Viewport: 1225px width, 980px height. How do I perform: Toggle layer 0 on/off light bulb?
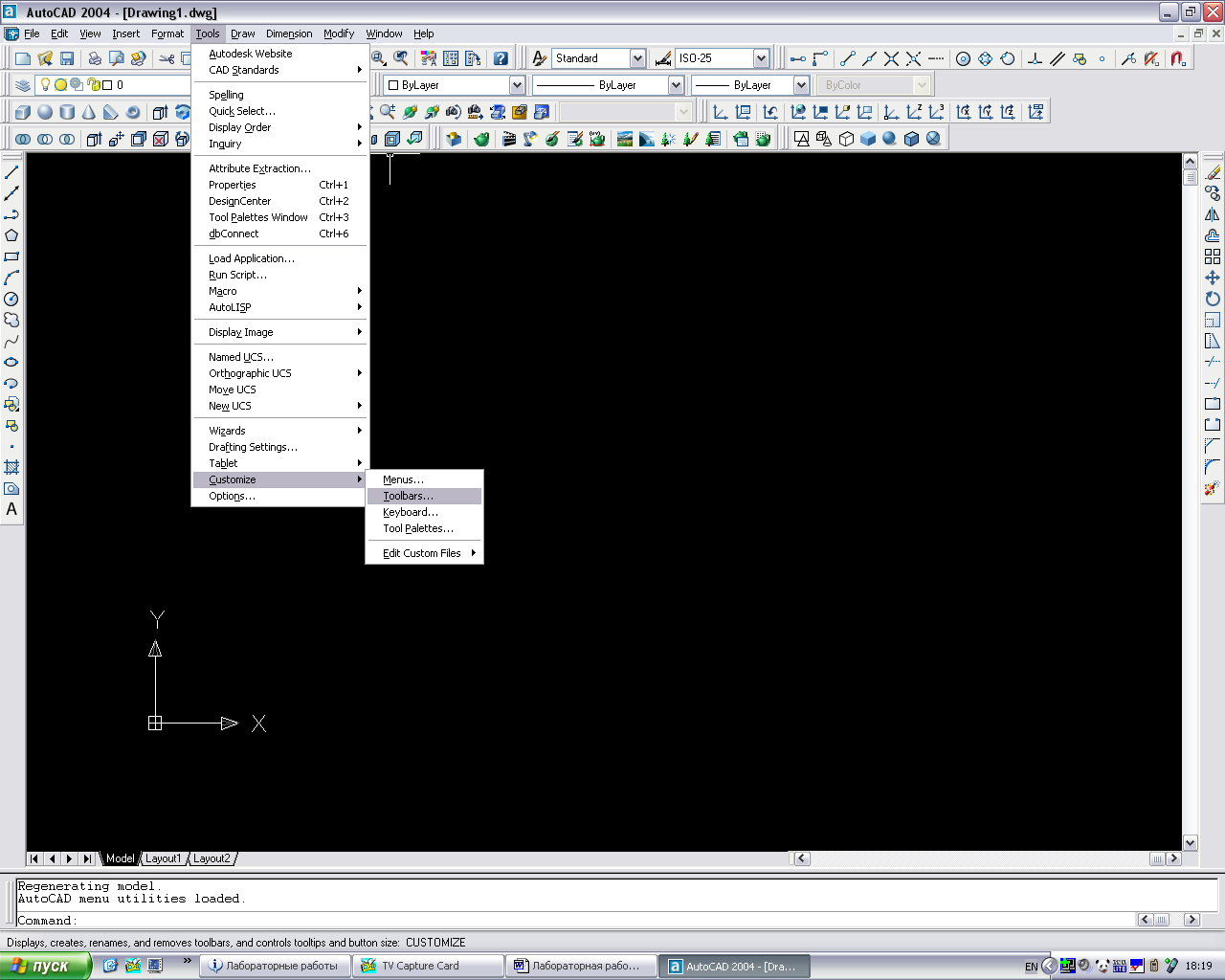45,84
